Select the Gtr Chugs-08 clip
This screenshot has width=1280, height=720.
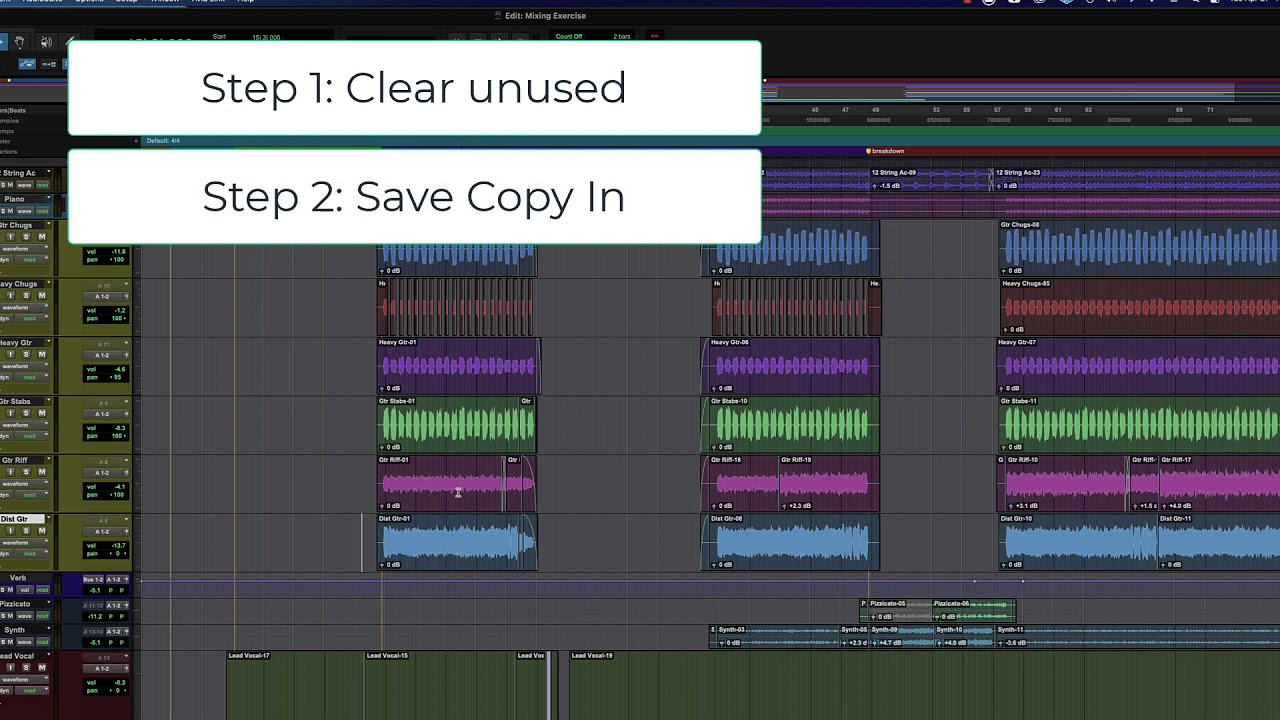[x=1140, y=248]
